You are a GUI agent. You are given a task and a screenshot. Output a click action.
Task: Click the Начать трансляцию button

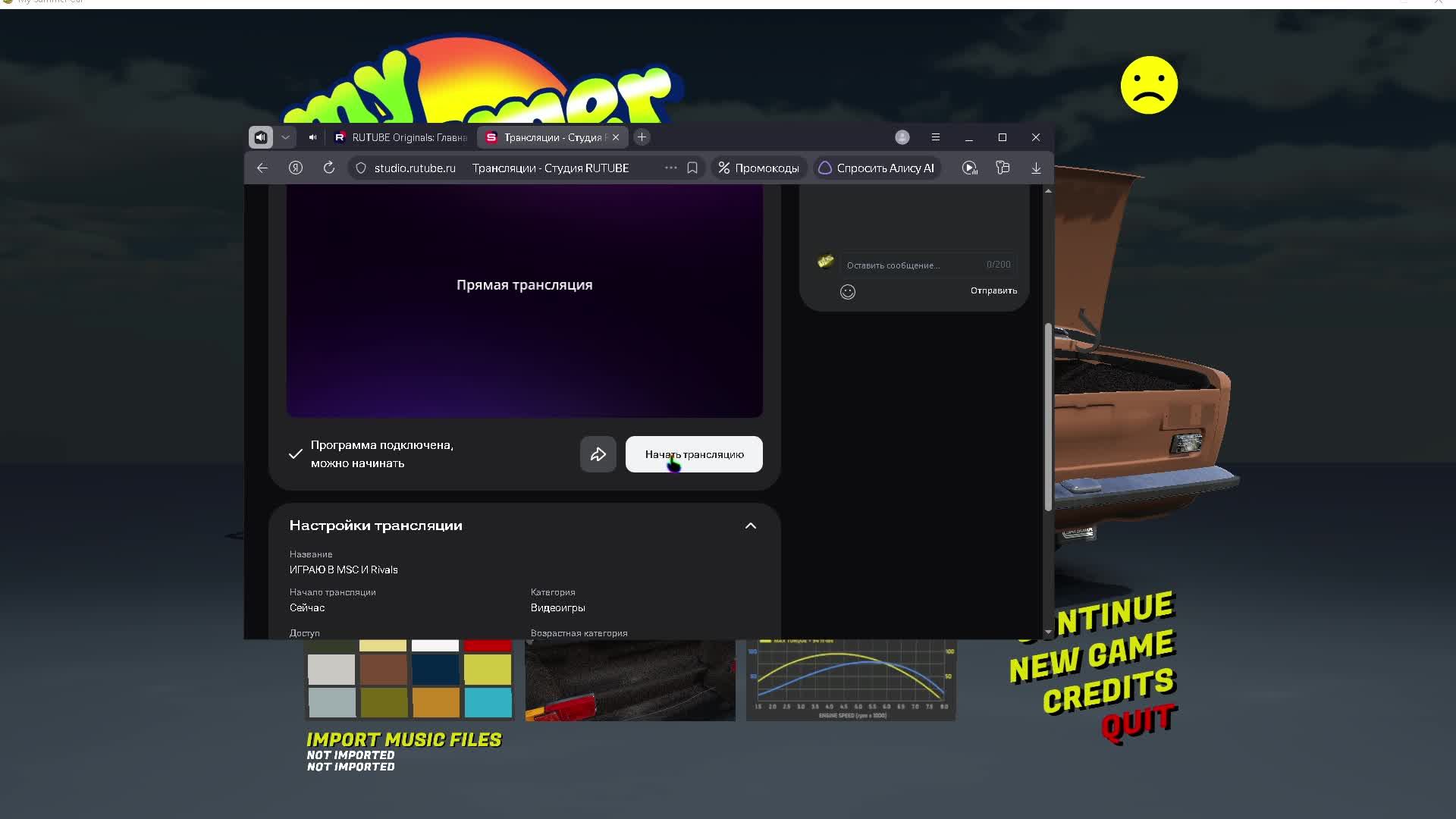[694, 454]
